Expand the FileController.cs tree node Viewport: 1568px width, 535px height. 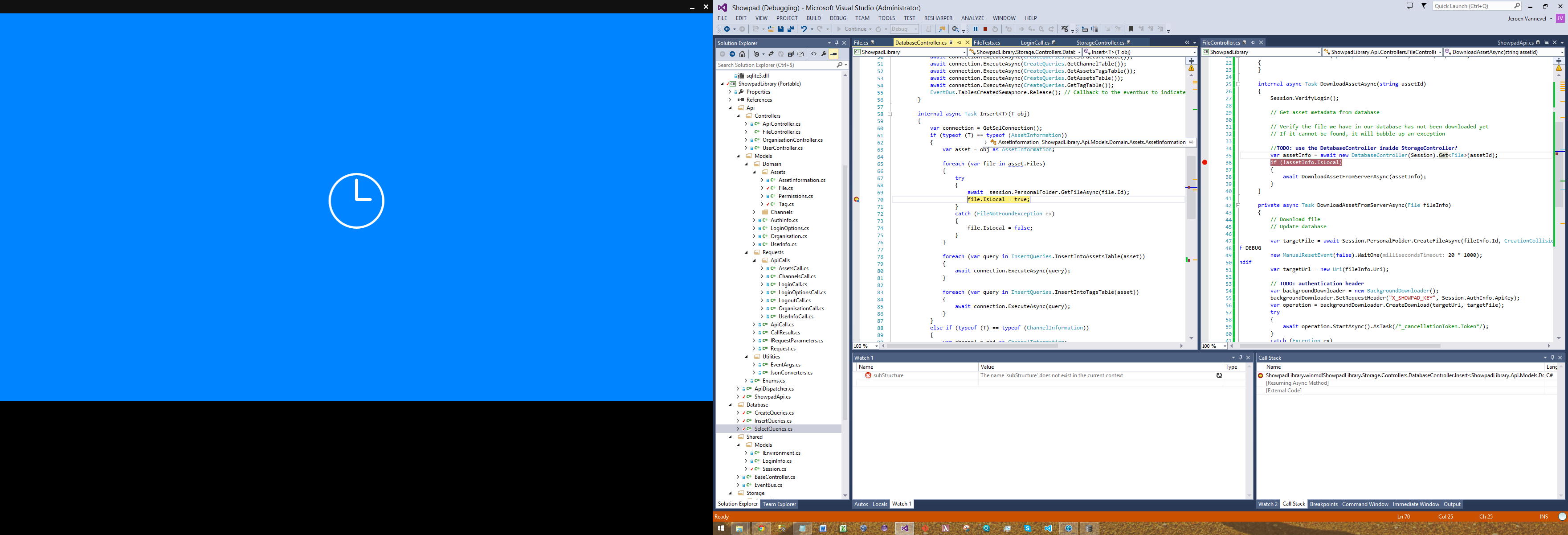(746, 132)
